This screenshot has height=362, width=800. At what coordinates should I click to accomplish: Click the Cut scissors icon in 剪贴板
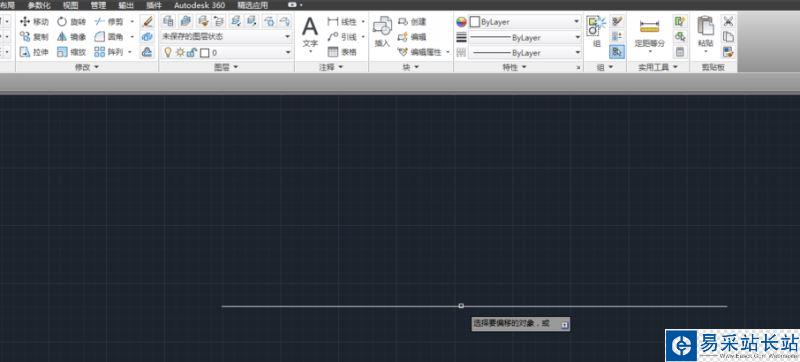click(x=728, y=21)
